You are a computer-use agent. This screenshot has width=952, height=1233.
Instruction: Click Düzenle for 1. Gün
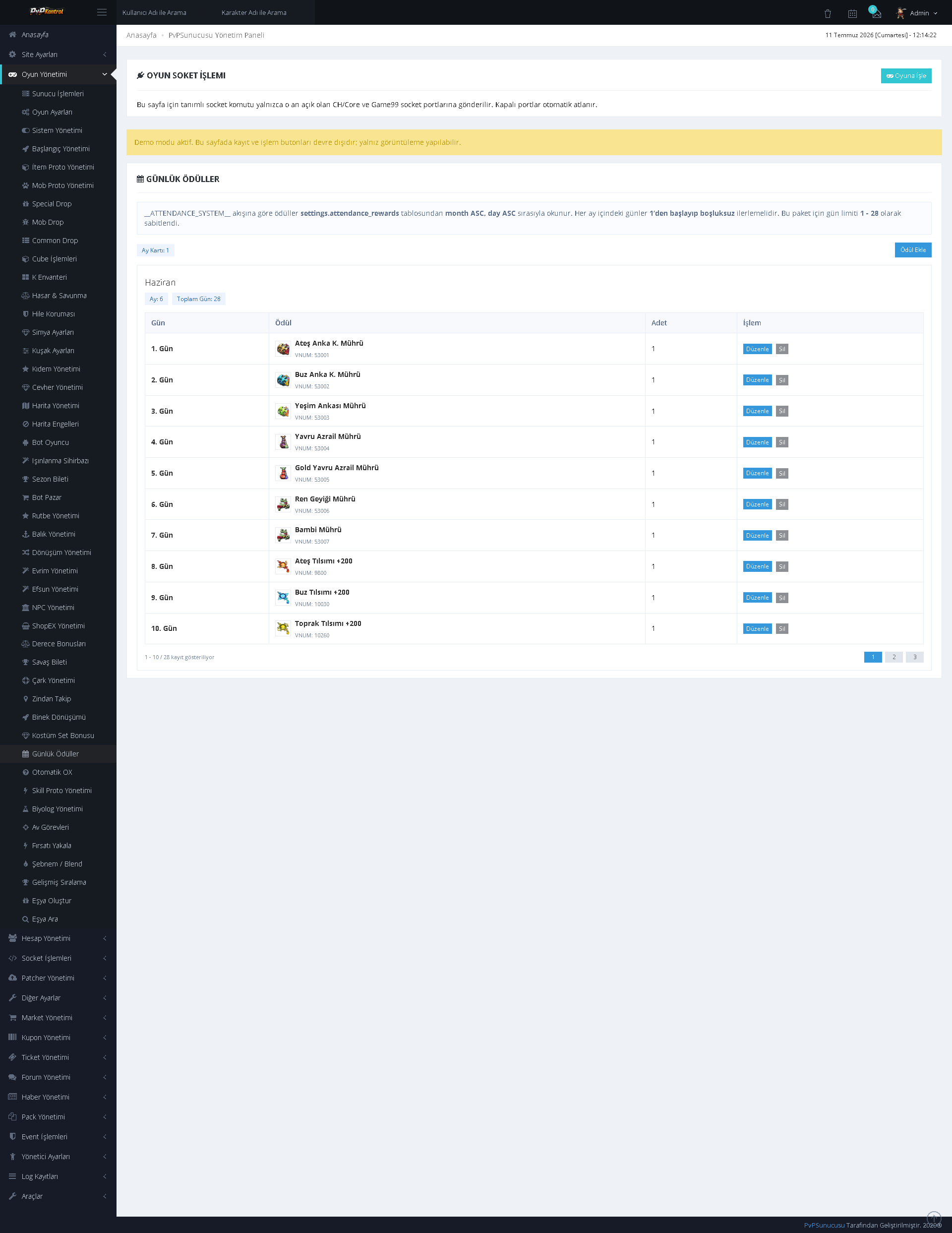pos(757,349)
